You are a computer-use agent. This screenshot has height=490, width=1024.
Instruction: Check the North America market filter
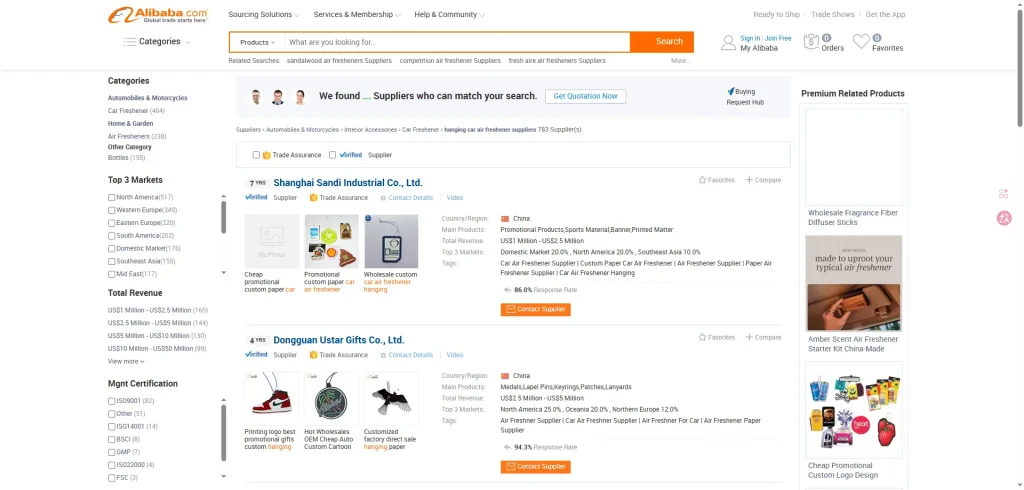click(x=112, y=197)
